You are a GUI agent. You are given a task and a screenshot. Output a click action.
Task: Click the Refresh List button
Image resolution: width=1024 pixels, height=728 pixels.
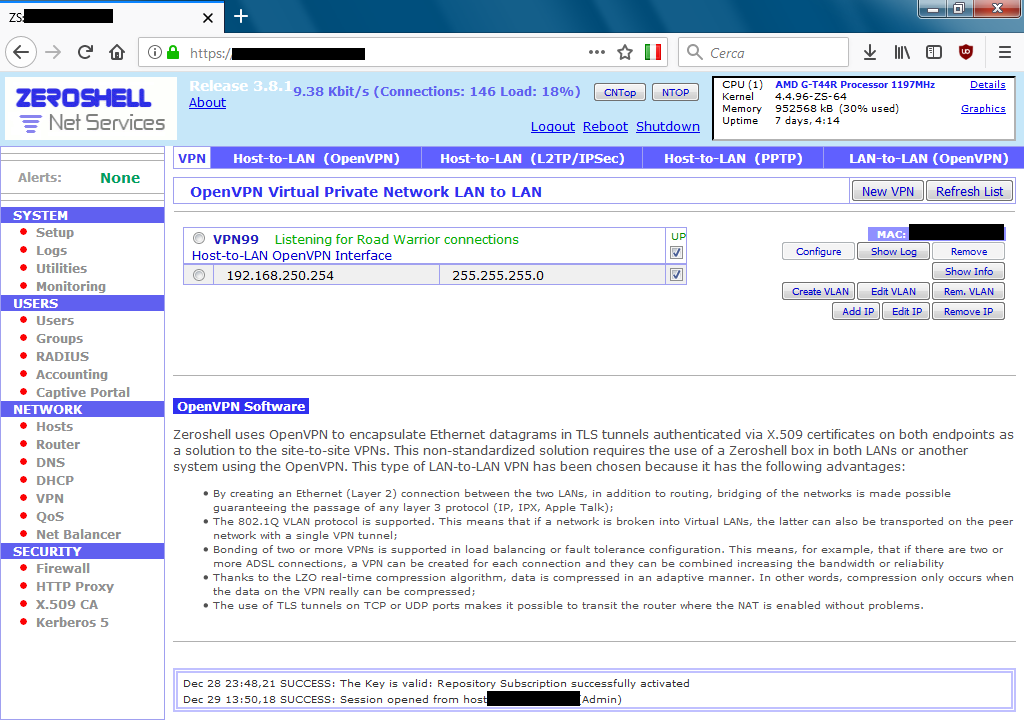(969, 191)
